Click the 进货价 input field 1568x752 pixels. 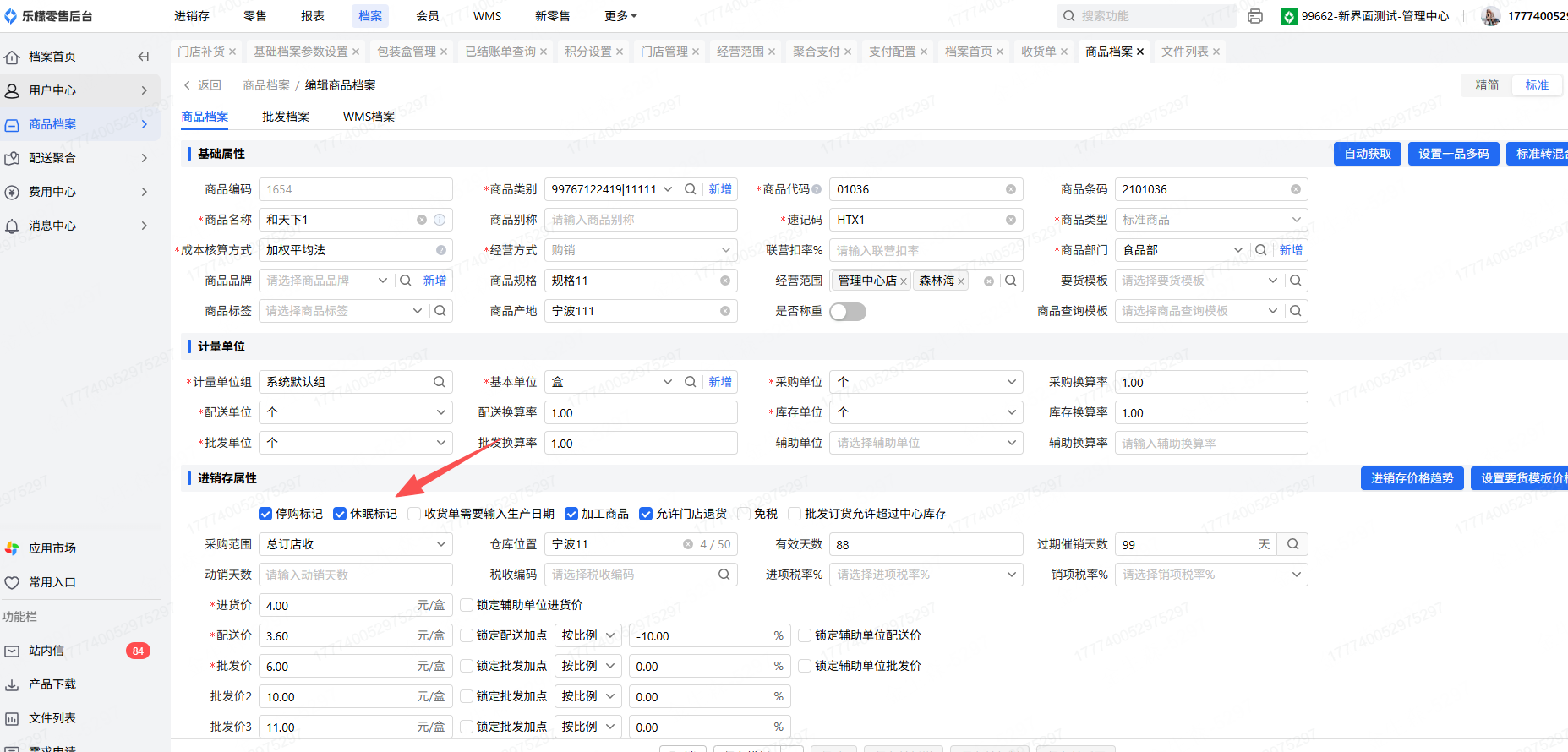pos(356,605)
